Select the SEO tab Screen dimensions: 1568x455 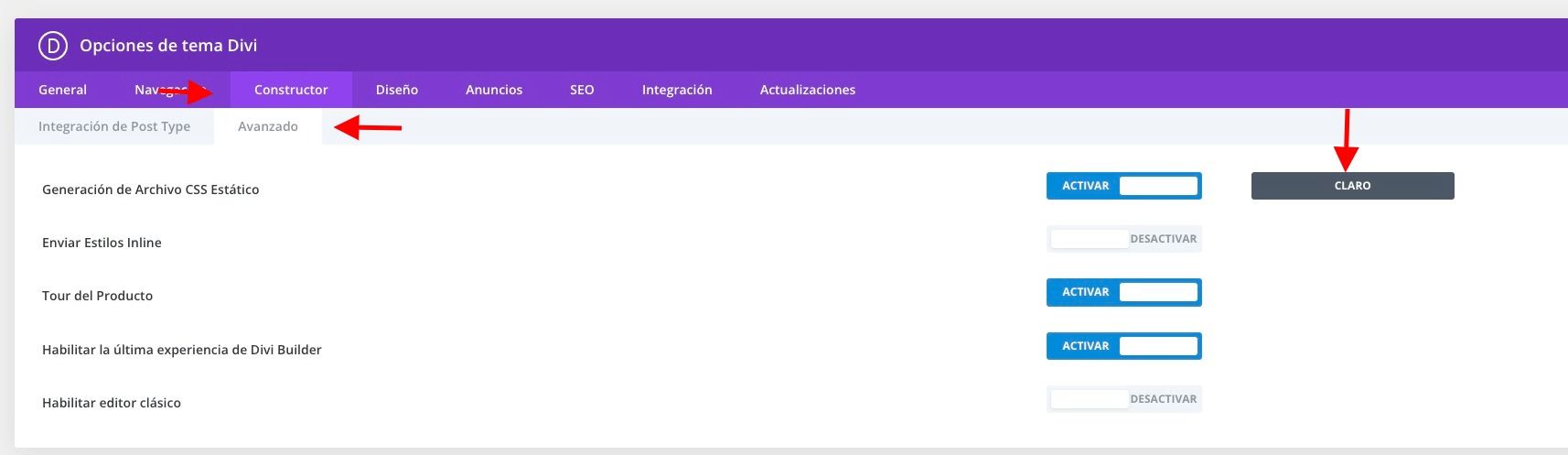tap(582, 90)
